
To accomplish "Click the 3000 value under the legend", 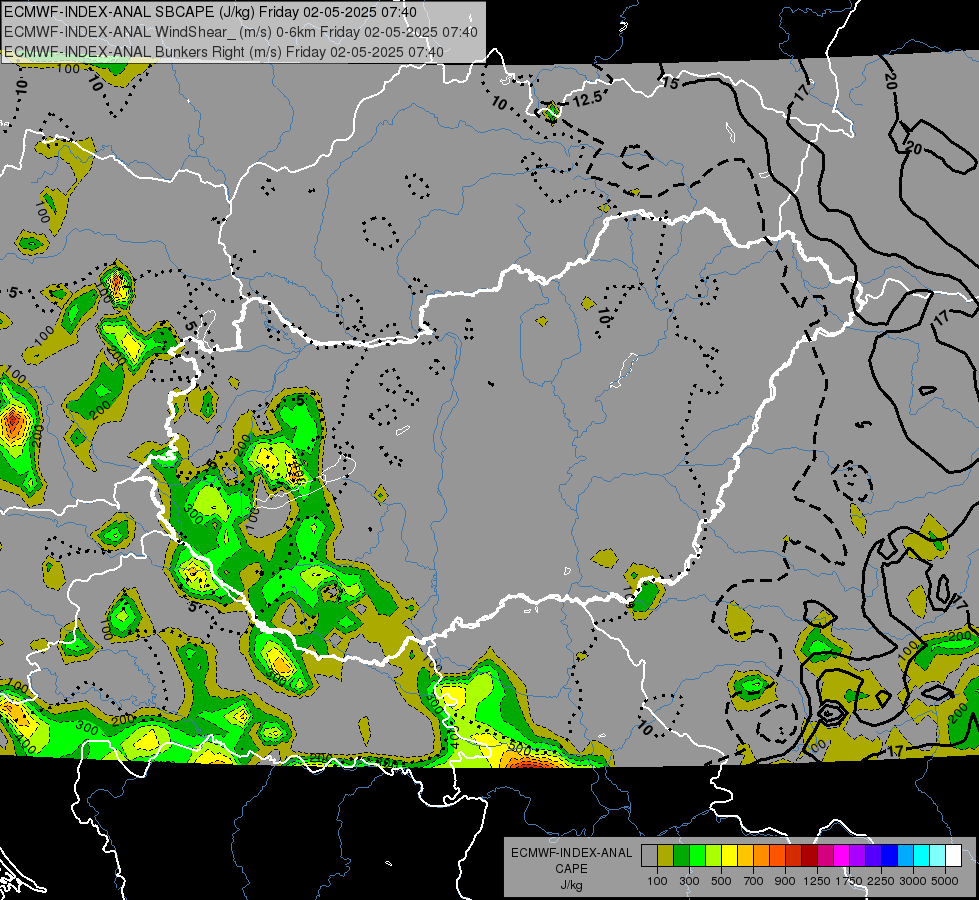I will (x=913, y=881).
